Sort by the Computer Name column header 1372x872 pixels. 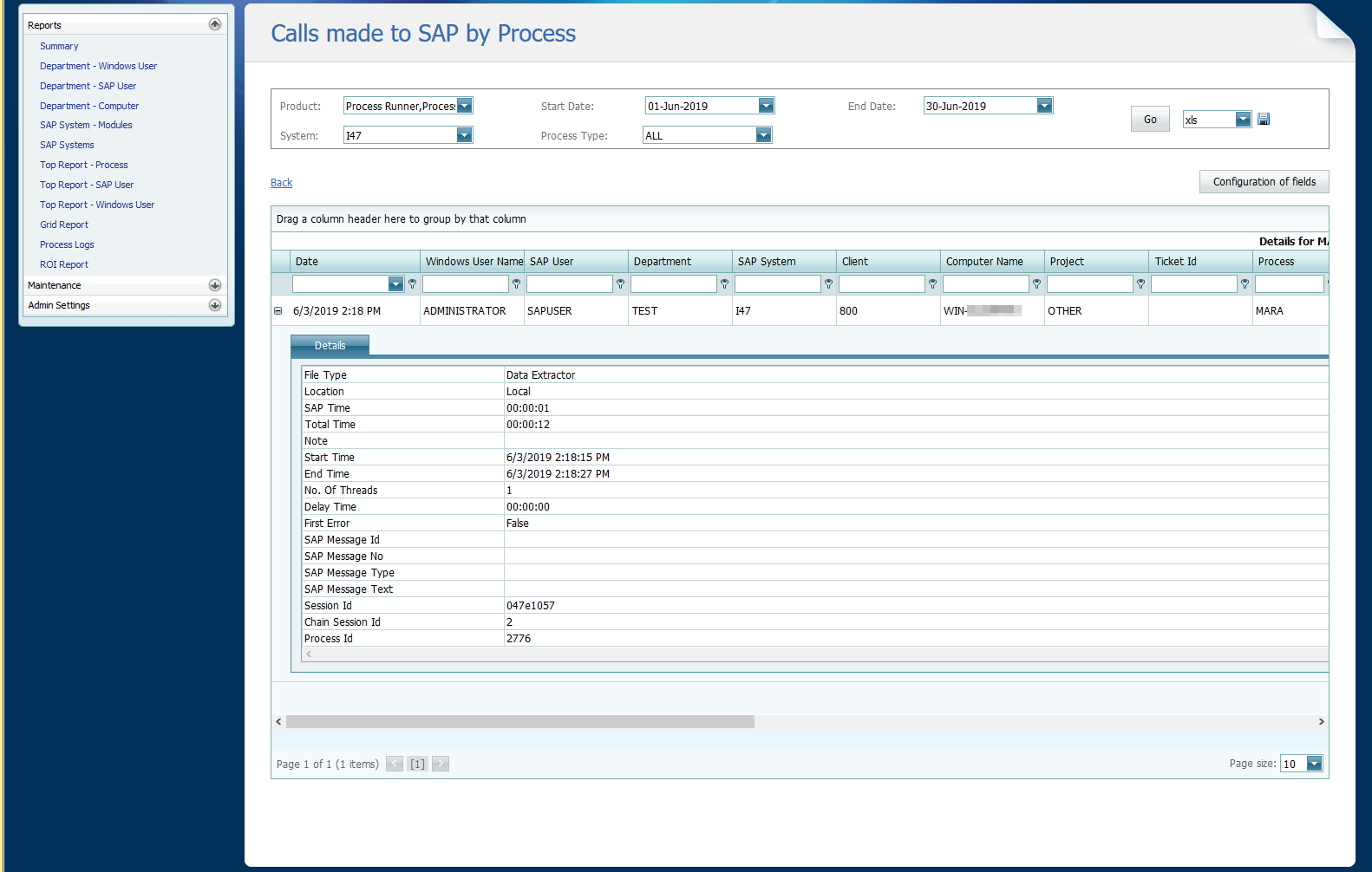992,261
